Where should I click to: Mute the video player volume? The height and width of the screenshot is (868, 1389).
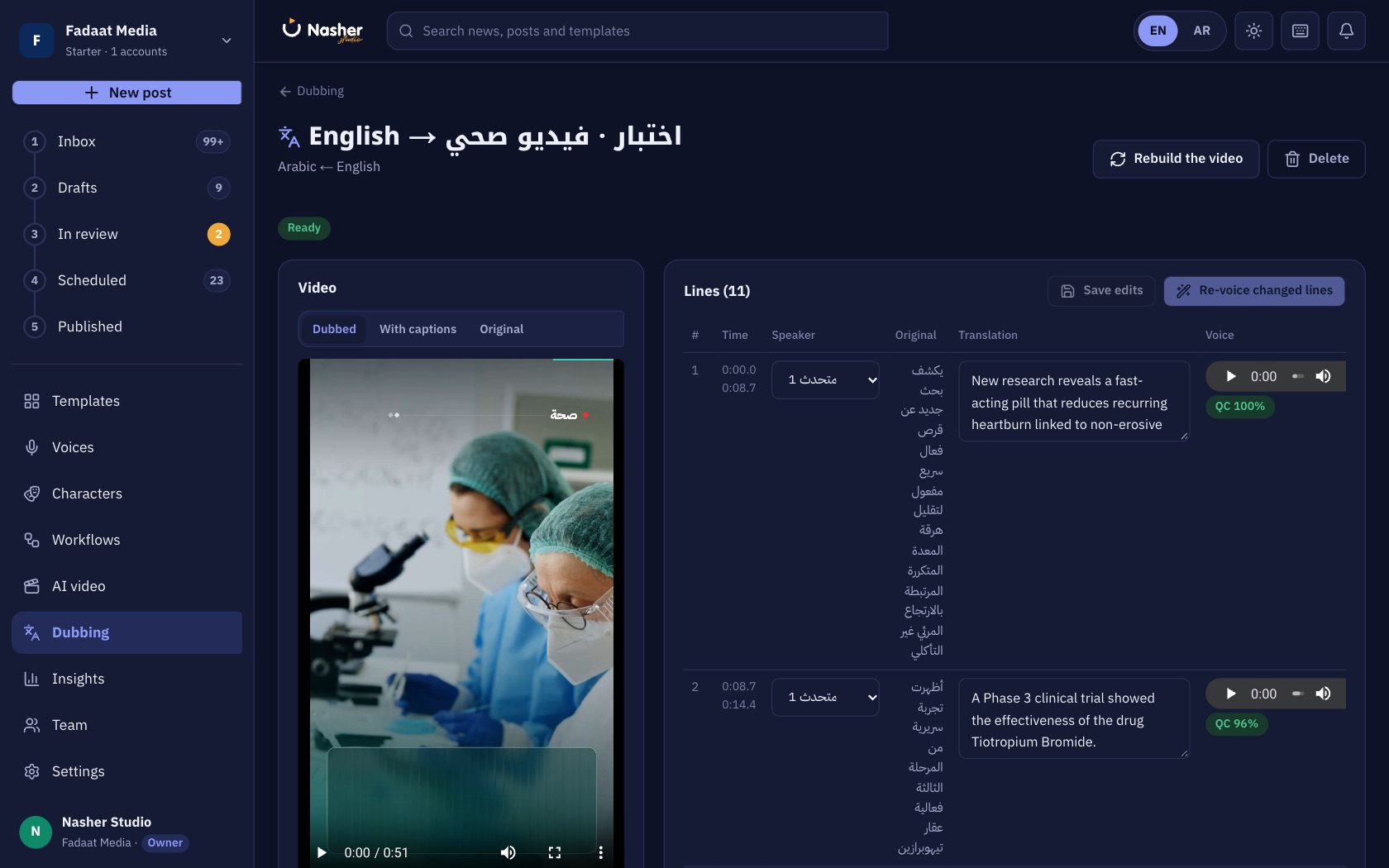pyautogui.click(x=508, y=852)
